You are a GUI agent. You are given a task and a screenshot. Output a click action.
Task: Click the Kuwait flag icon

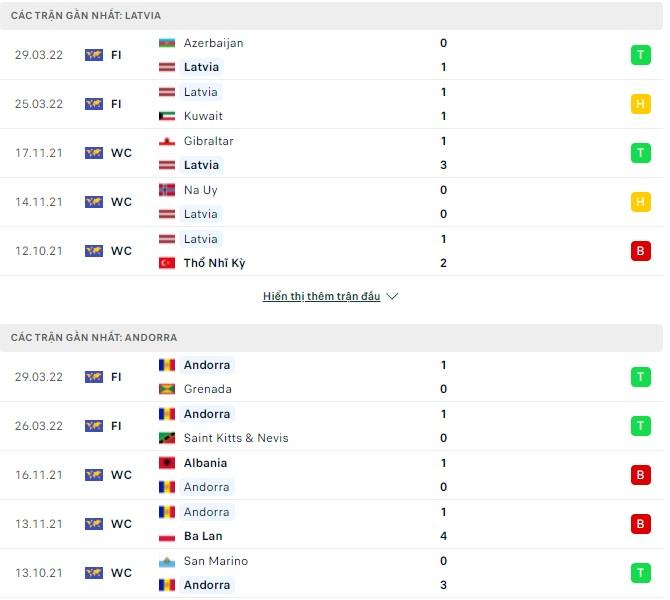167,116
